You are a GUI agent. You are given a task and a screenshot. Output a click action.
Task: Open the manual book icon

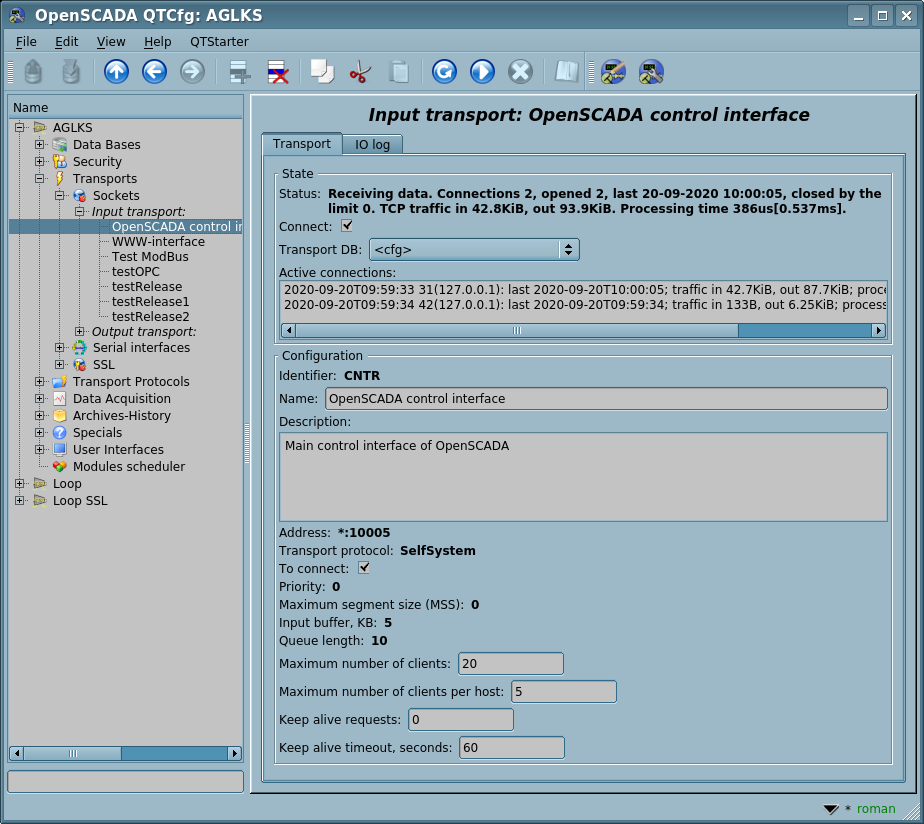(566, 72)
